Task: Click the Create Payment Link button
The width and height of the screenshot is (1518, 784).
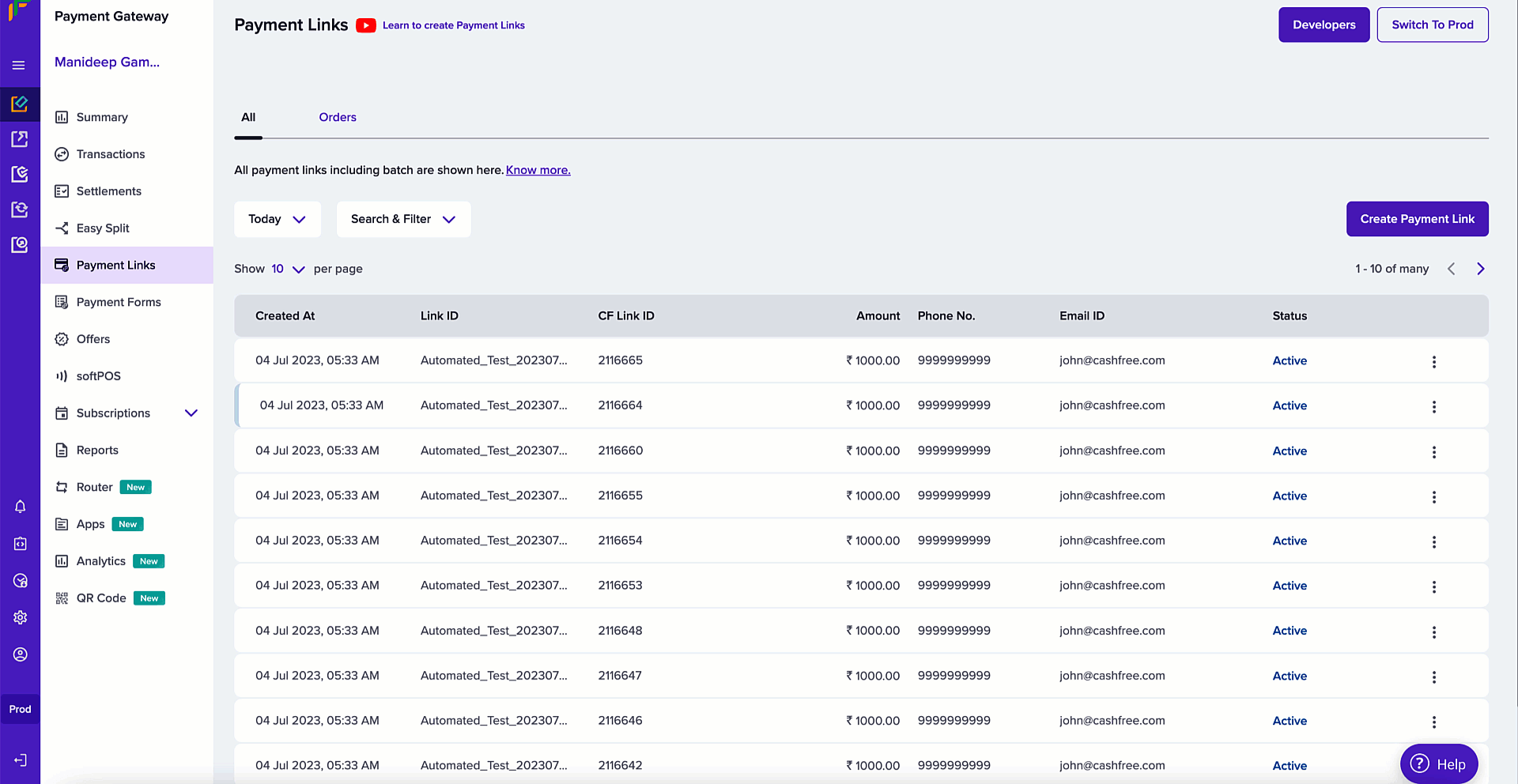Action: point(1417,219)
